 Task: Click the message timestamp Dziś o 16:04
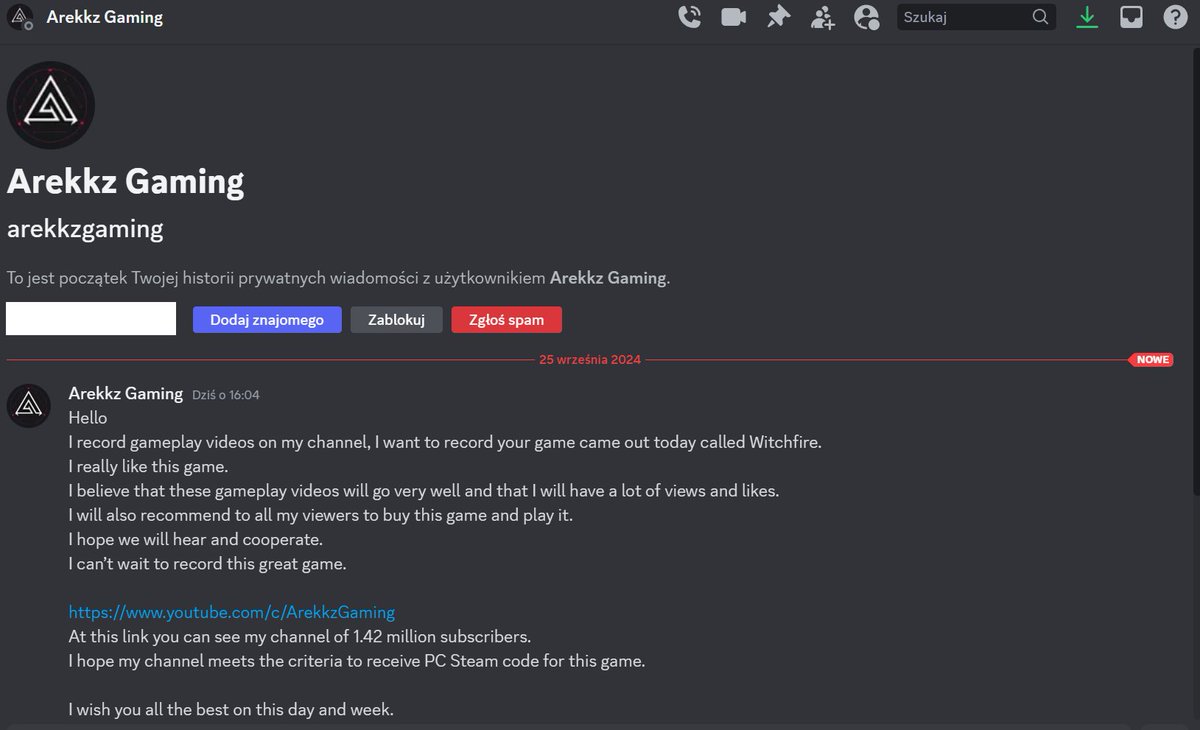(226, 395)
